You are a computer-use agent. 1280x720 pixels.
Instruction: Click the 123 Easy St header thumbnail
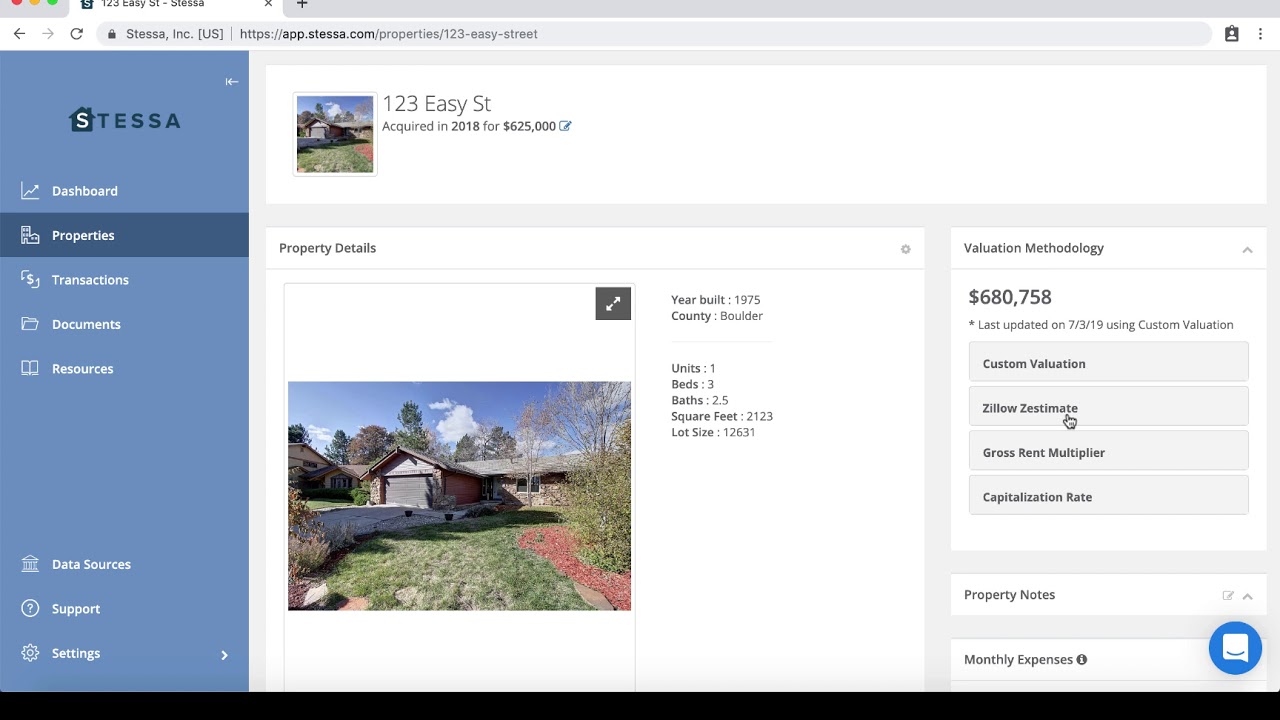coord(335,134)
